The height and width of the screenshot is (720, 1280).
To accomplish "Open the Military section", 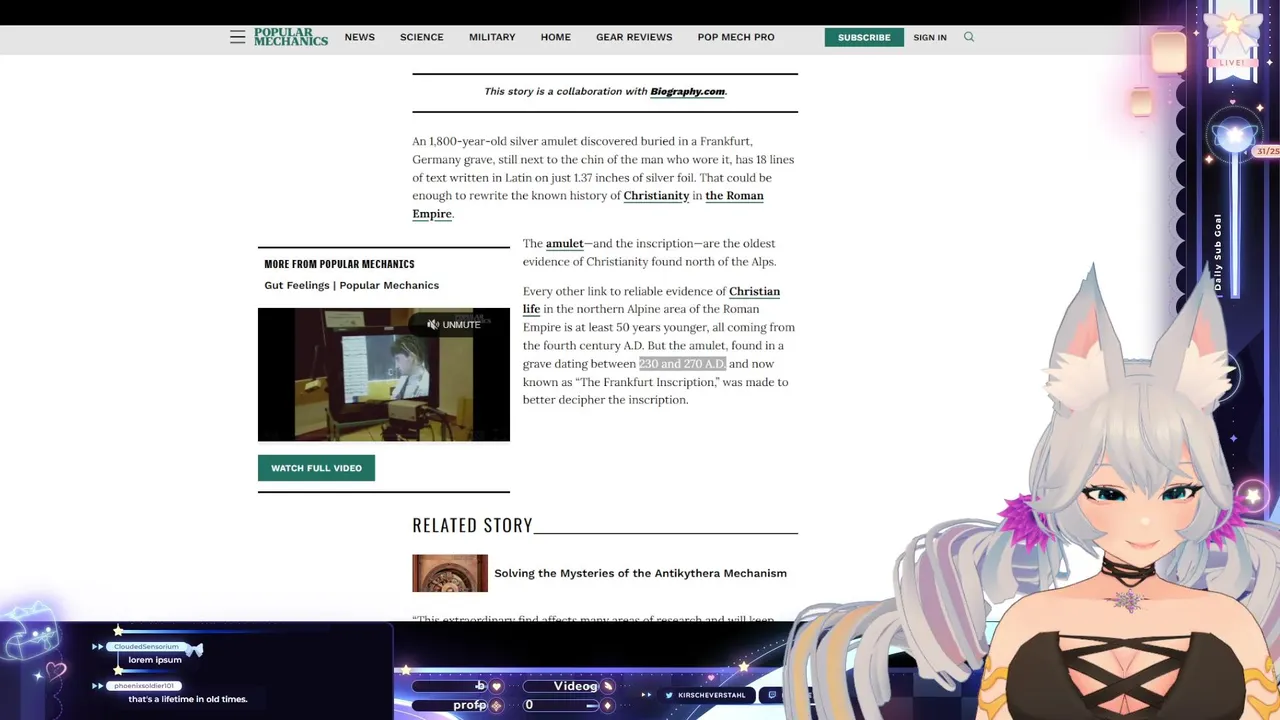I will click(492, 37).
